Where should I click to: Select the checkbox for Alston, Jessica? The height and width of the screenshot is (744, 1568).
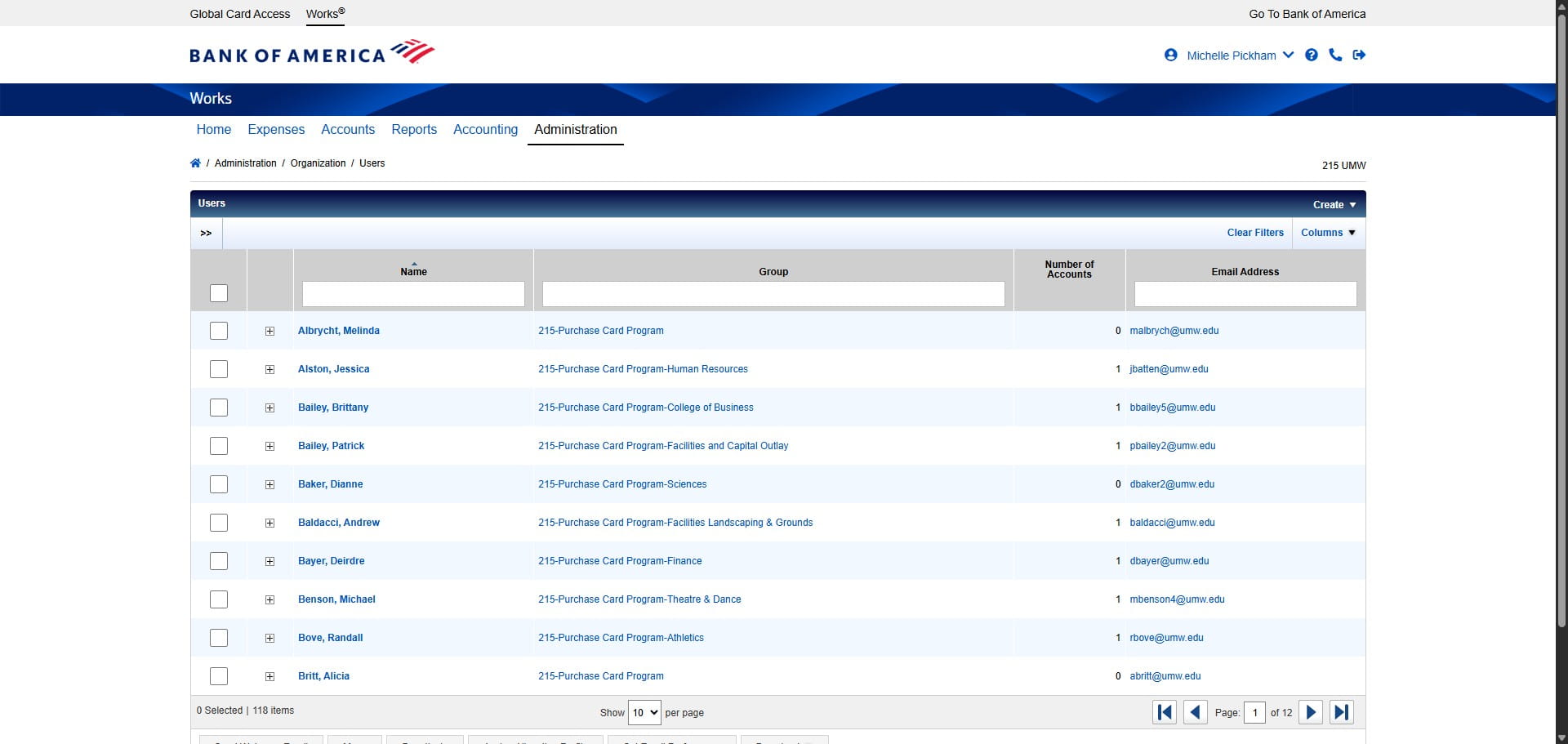[x=219, y=369]
